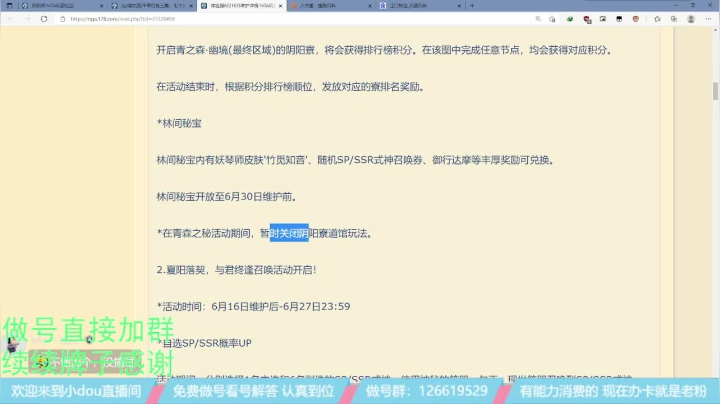This screenshot has height=404, width=720.
Task: Open the Favorites hub star button
Action: tap(657, 19)
